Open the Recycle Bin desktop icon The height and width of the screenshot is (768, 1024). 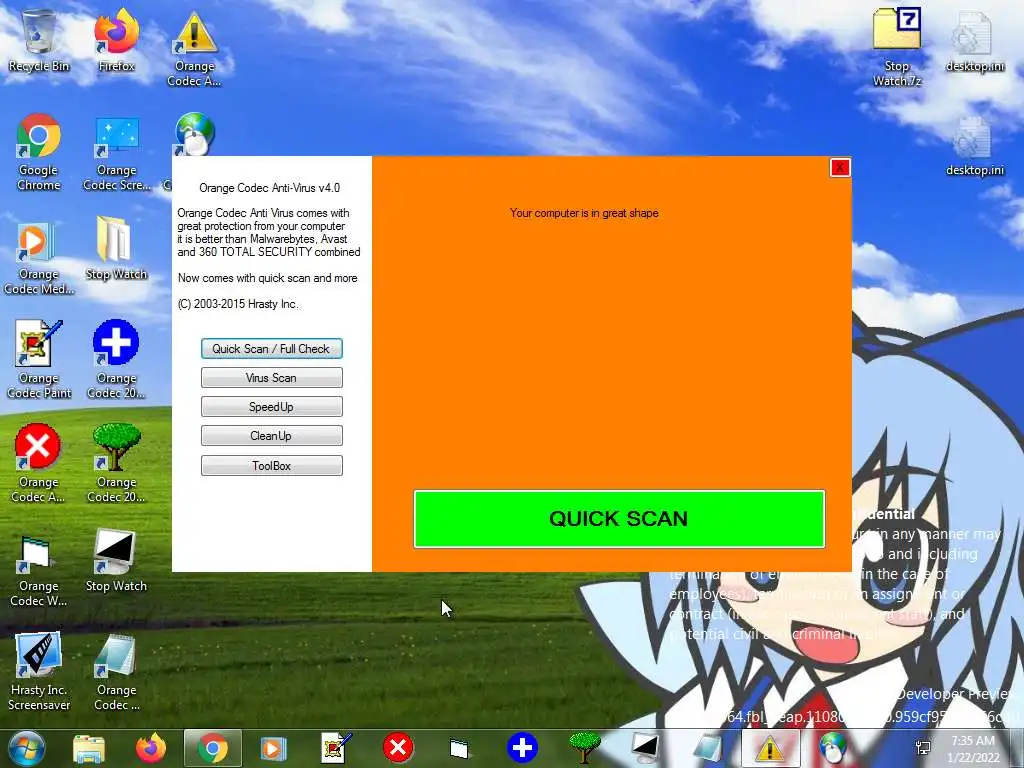pos(39,40)
